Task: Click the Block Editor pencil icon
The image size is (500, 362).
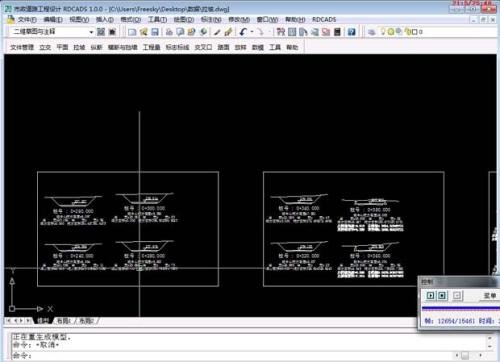Action: point(228,32)
